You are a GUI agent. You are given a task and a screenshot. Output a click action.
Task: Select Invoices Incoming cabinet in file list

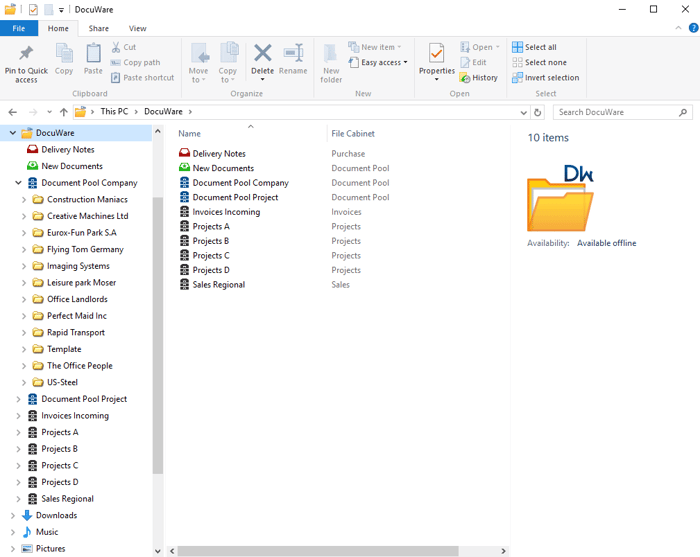pos(226,212)
